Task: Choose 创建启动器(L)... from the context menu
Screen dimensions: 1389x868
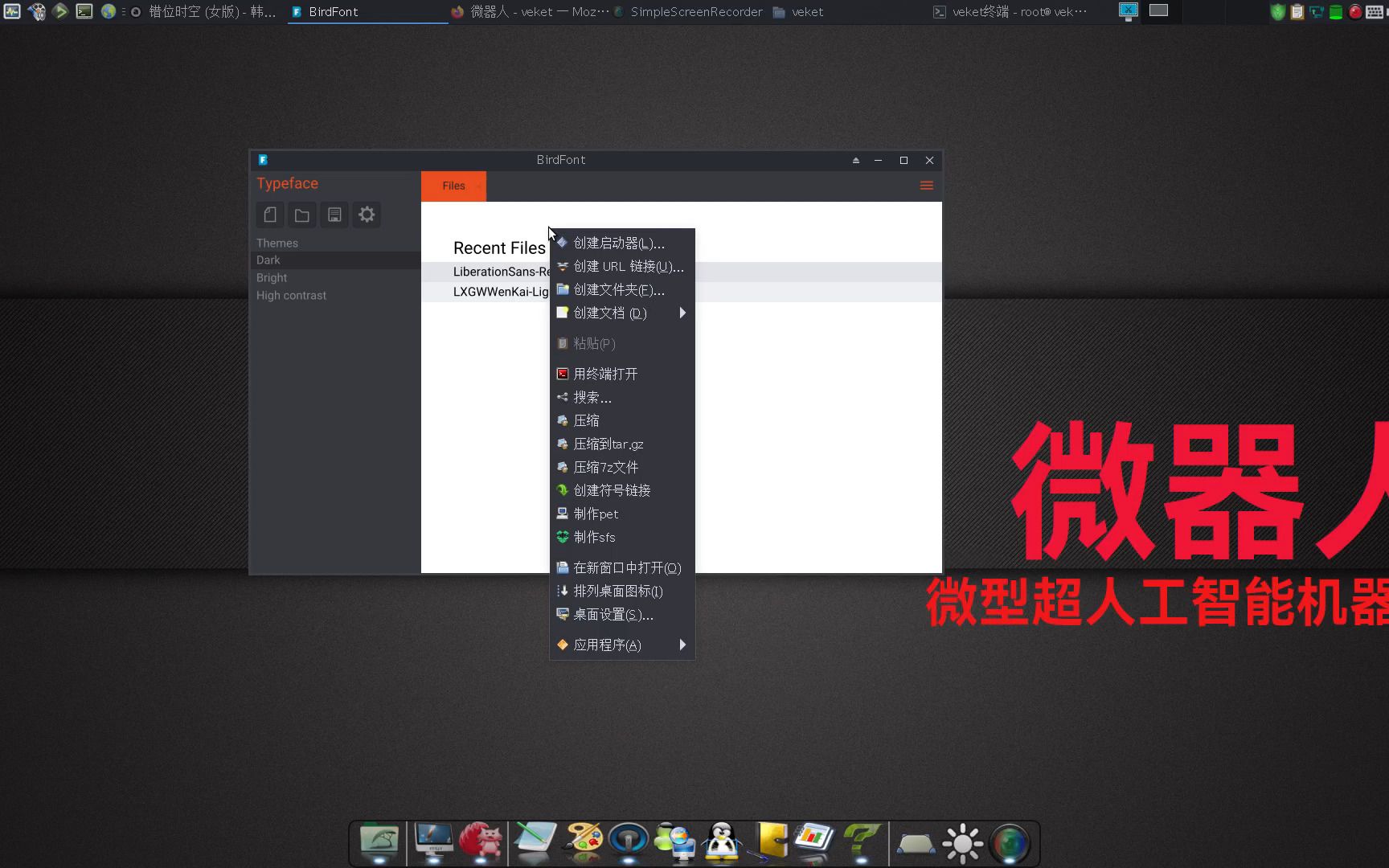Action: coord(622,243)
